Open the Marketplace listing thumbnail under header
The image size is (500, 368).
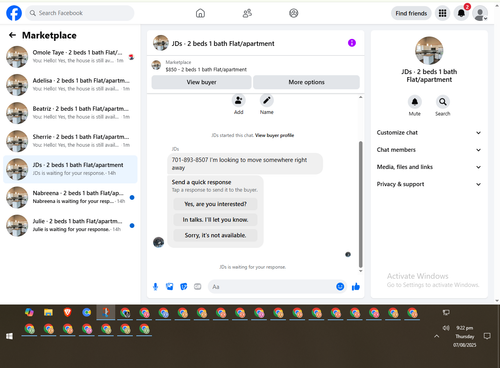coord(156,65)
